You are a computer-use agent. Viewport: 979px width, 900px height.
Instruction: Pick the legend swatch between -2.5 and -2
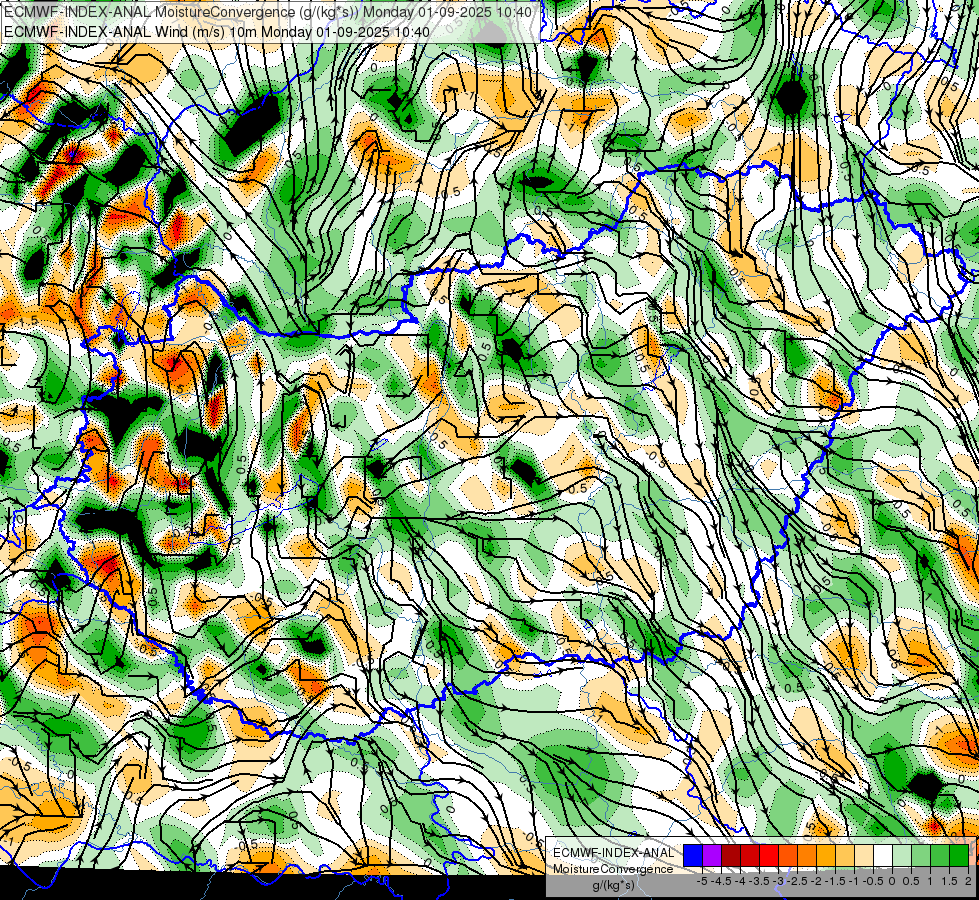807,856
